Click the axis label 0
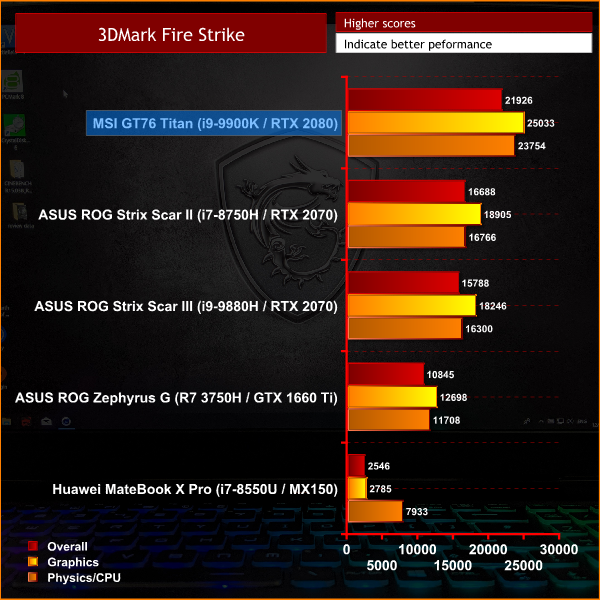This screenshot has width=600, height=600. [346, 550]
